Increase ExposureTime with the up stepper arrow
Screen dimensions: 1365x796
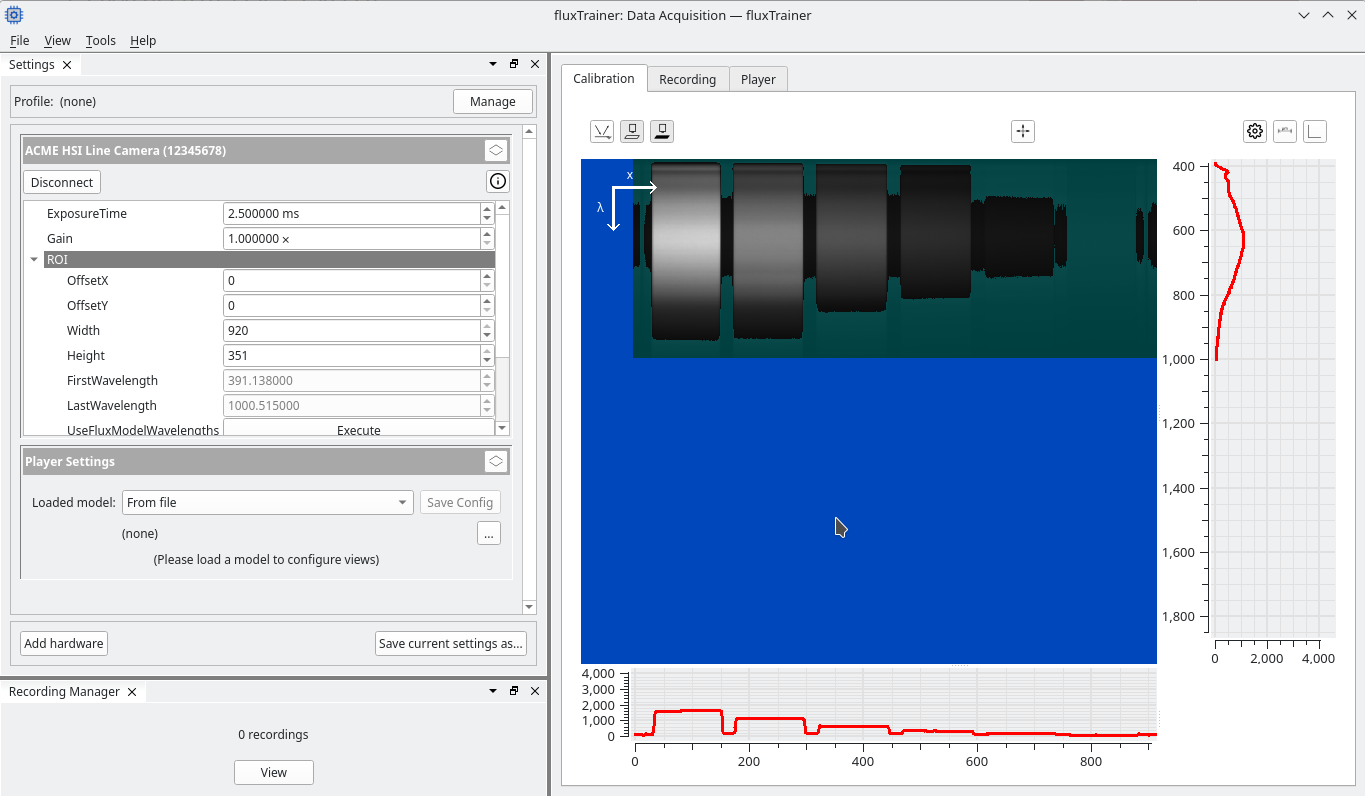tap(487, 208)
